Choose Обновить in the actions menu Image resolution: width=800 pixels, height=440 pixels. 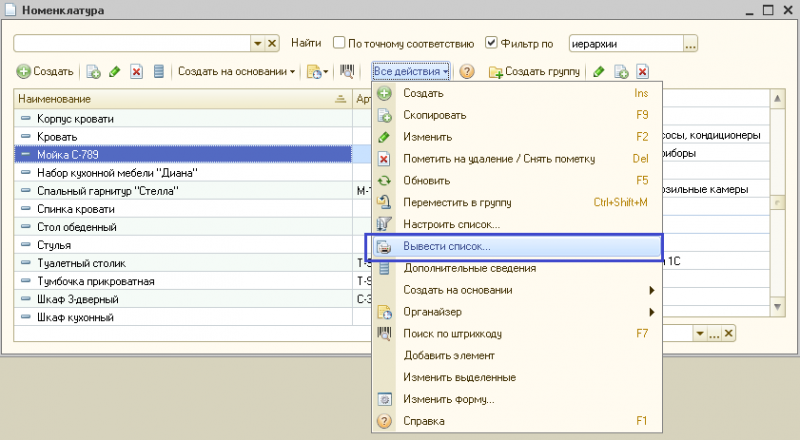click(x=517, y=181)
